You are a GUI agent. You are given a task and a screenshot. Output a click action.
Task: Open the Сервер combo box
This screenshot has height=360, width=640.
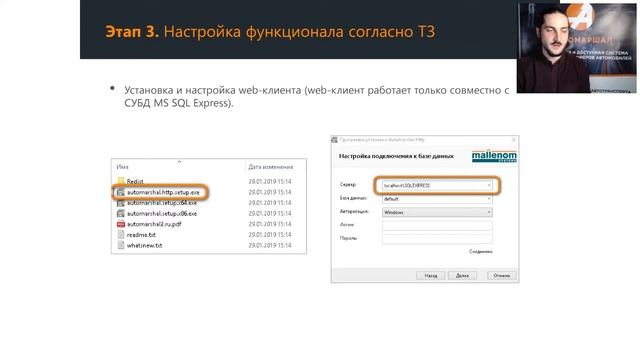coord(437,185)
